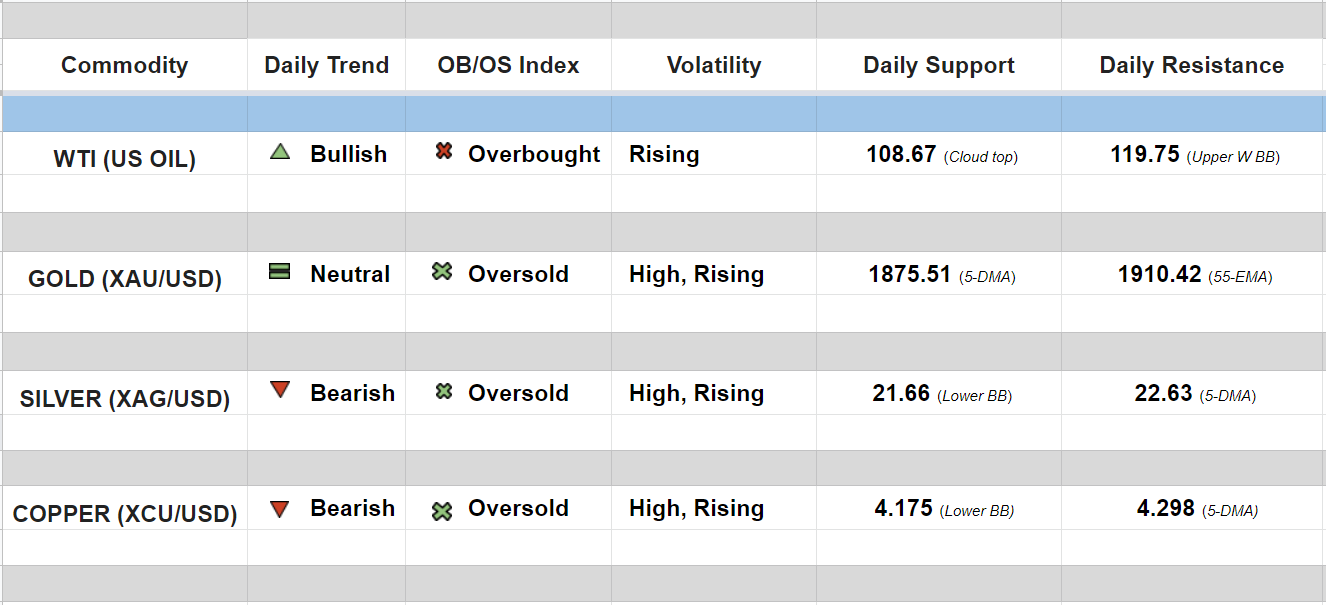Click the green X icon in Silver row
Screen dimensions: 1326x605
click(x=444, y=391)
